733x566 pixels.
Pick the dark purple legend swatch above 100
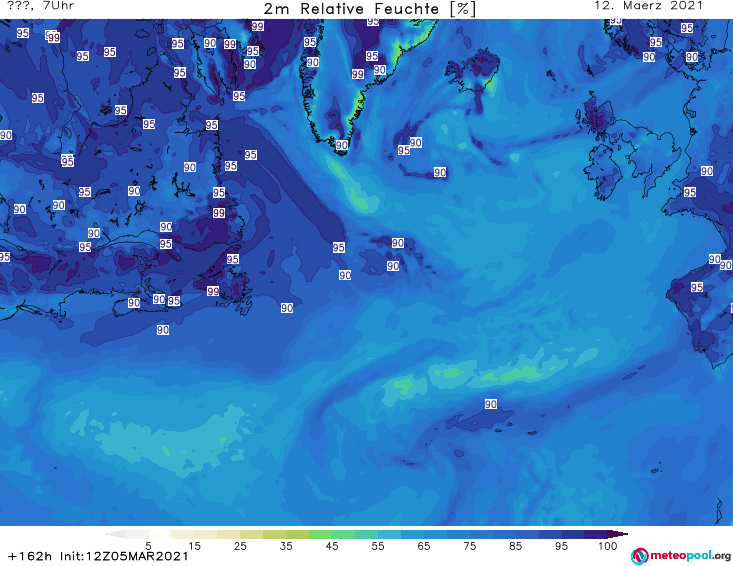[596, 534]
